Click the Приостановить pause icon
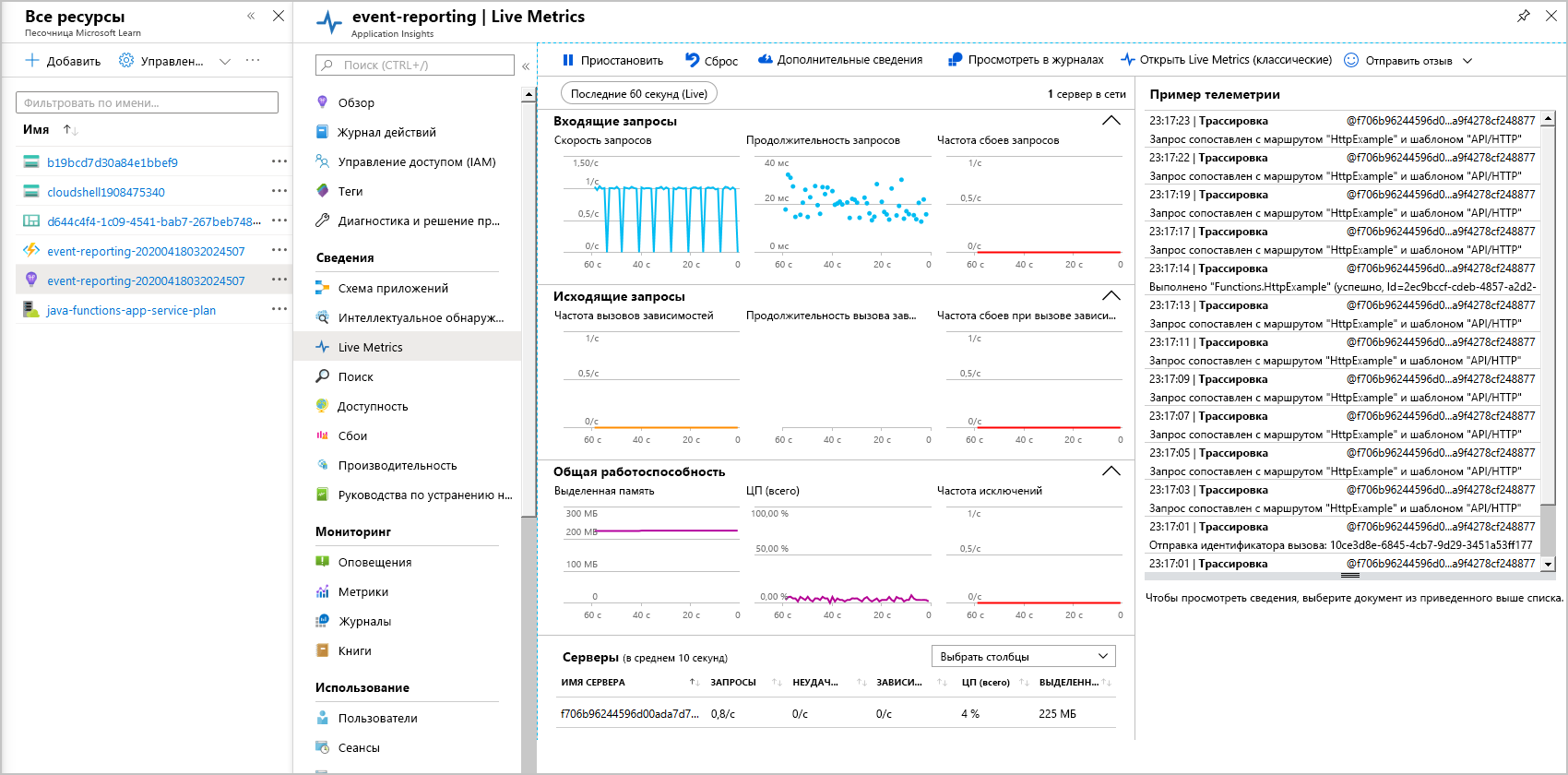The image size is (1568, 775). tap(568, 60)
